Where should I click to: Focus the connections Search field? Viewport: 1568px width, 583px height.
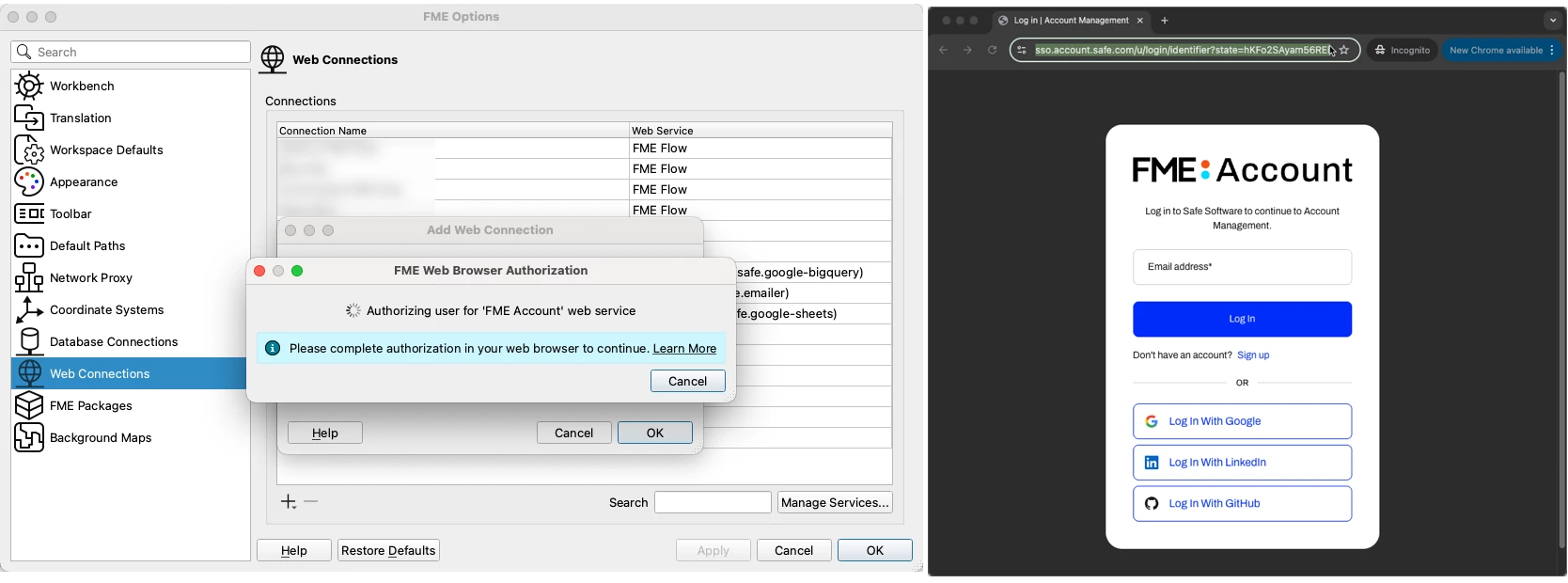pos(713,502)
